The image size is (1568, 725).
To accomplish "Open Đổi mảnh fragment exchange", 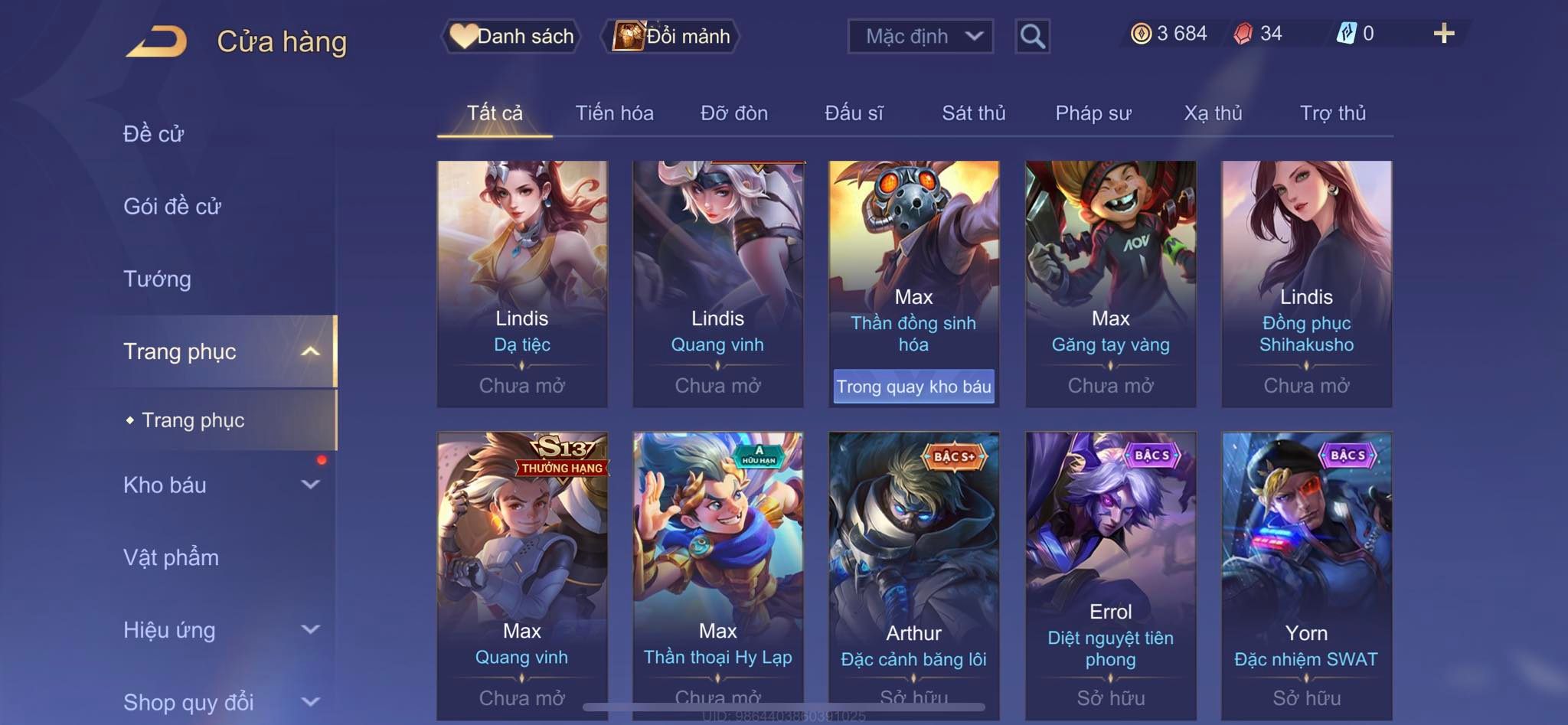I will click(671, 36).
